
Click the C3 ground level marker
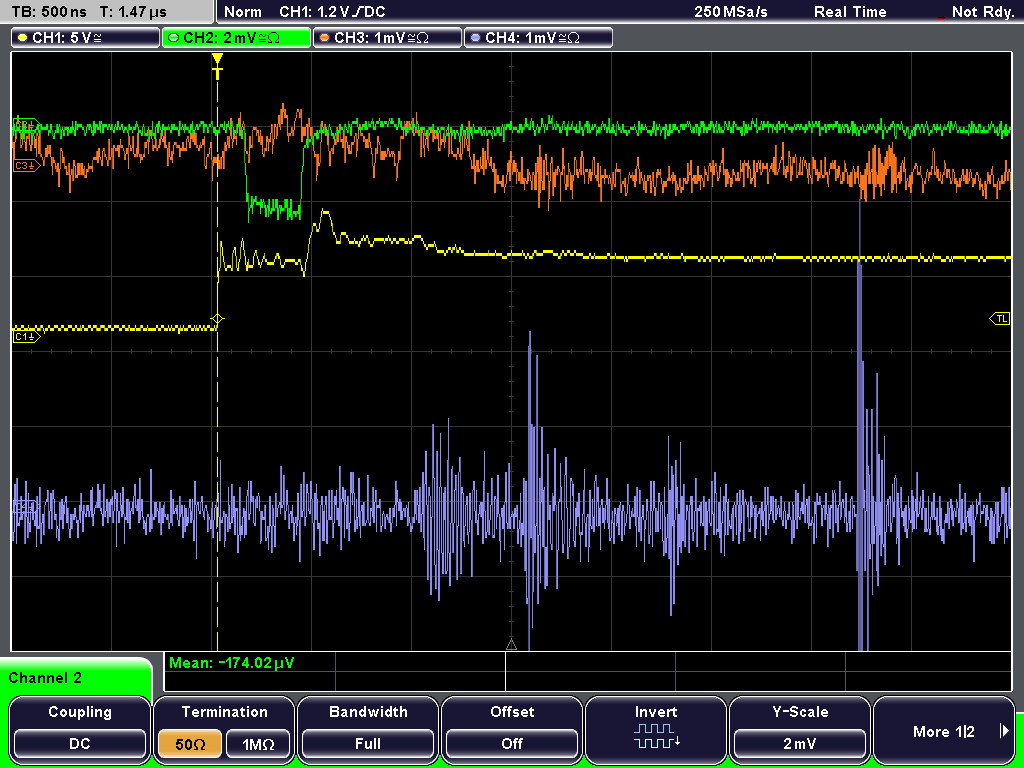pos(27,167)
